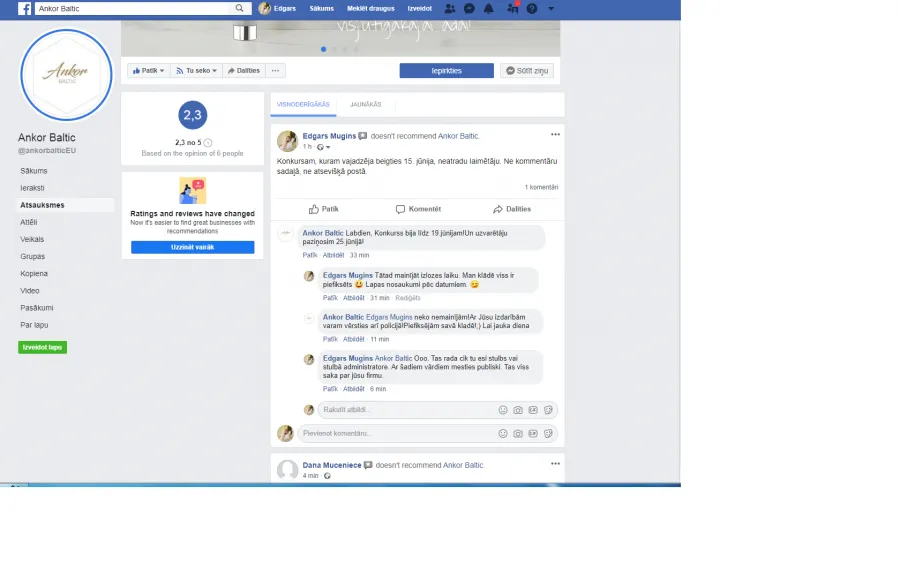Click Sākums in top navigation bar

click(321, 9)
